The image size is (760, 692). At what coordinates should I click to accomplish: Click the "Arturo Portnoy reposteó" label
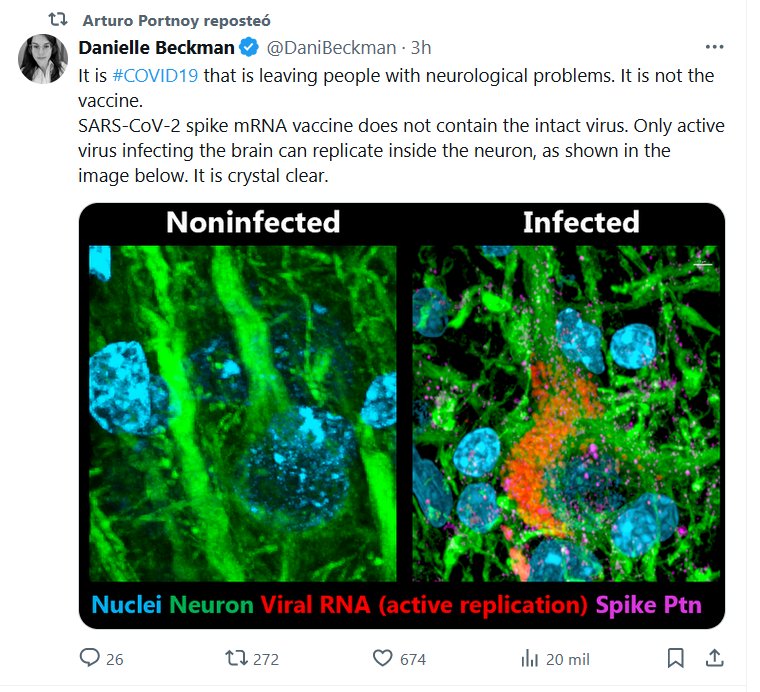(x=176, y=20)
